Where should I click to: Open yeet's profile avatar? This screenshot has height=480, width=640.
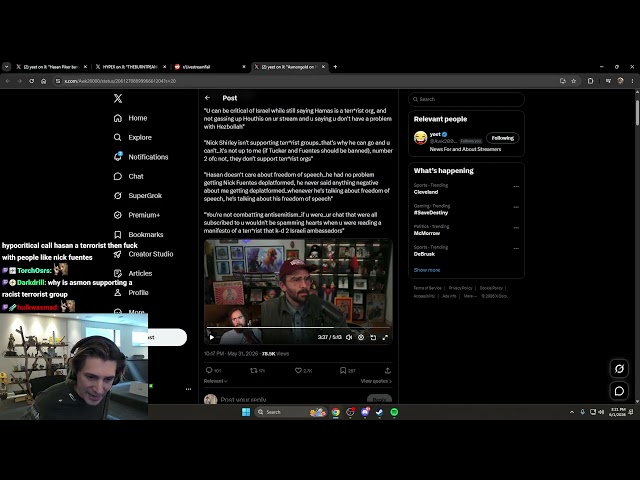pyautogui.click(x=420, y=138)
